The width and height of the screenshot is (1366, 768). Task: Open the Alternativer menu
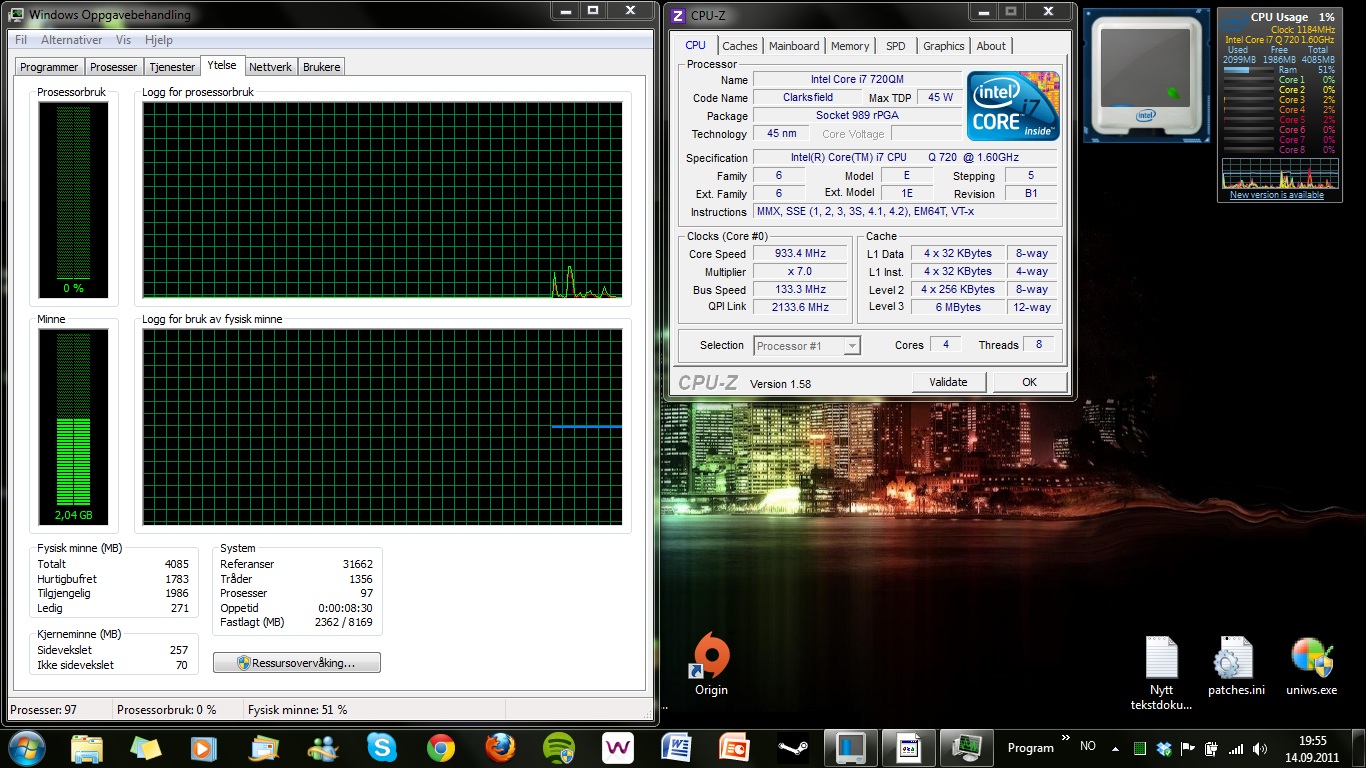click(x=71, y=40)
